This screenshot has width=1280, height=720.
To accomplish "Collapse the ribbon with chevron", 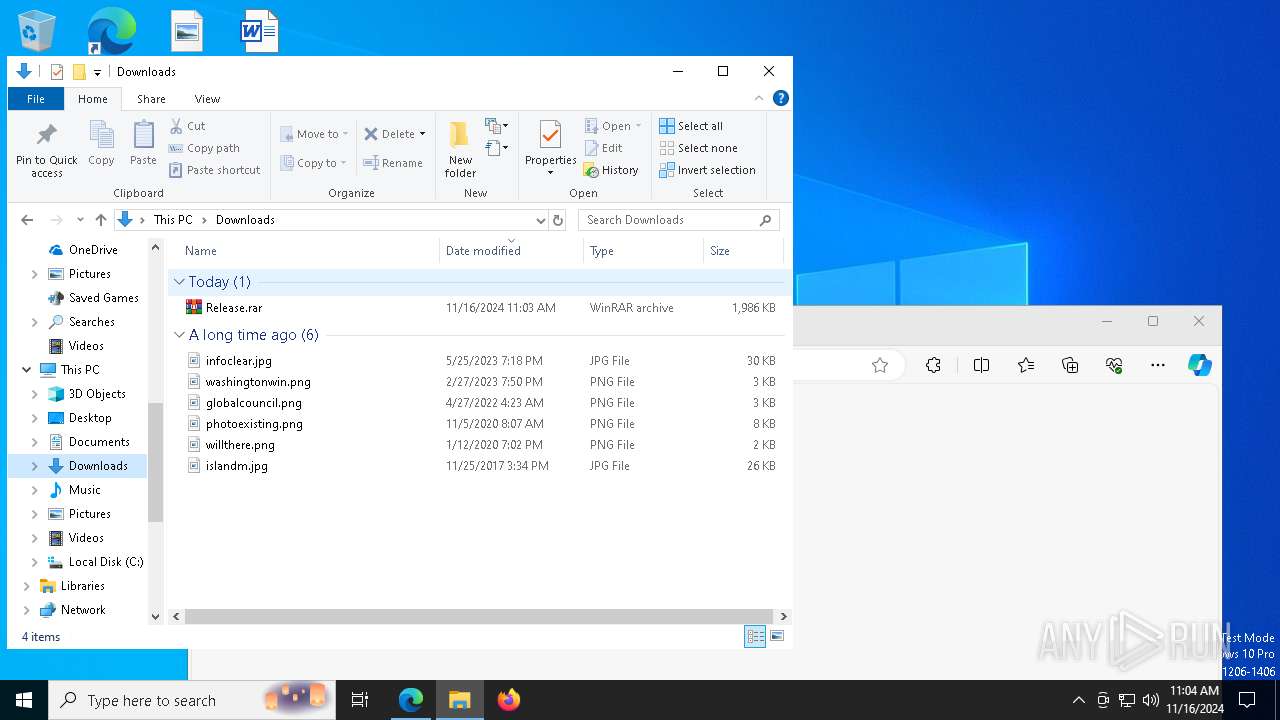I will pos(759,98).
